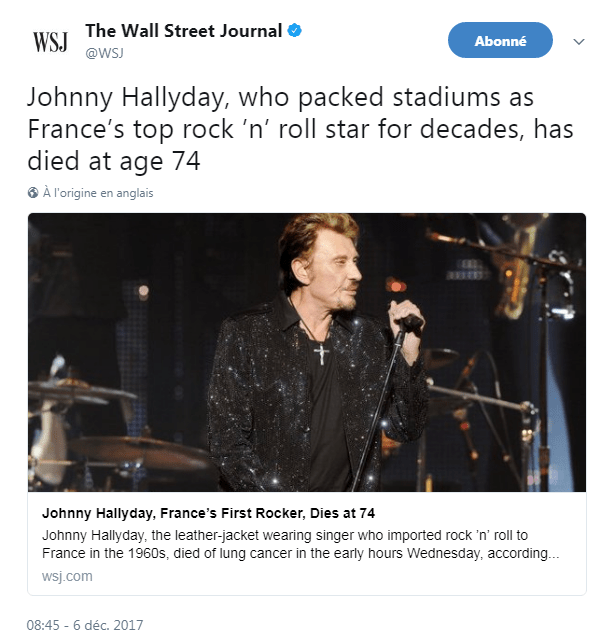Click the cross necklace in the photo
This screenshot has width=608, height=642.
(319, 353)
